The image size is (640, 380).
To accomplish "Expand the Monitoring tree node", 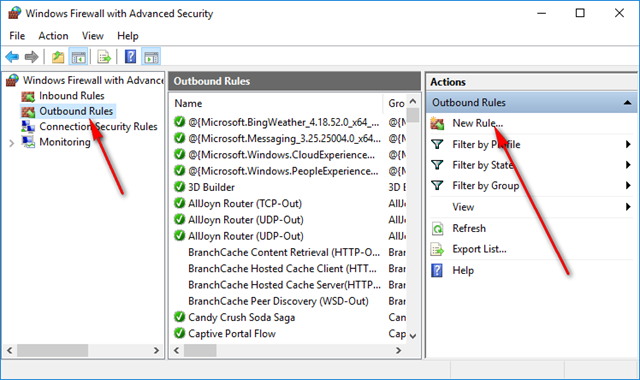I will pyautogui.click(x=11, y=143).
